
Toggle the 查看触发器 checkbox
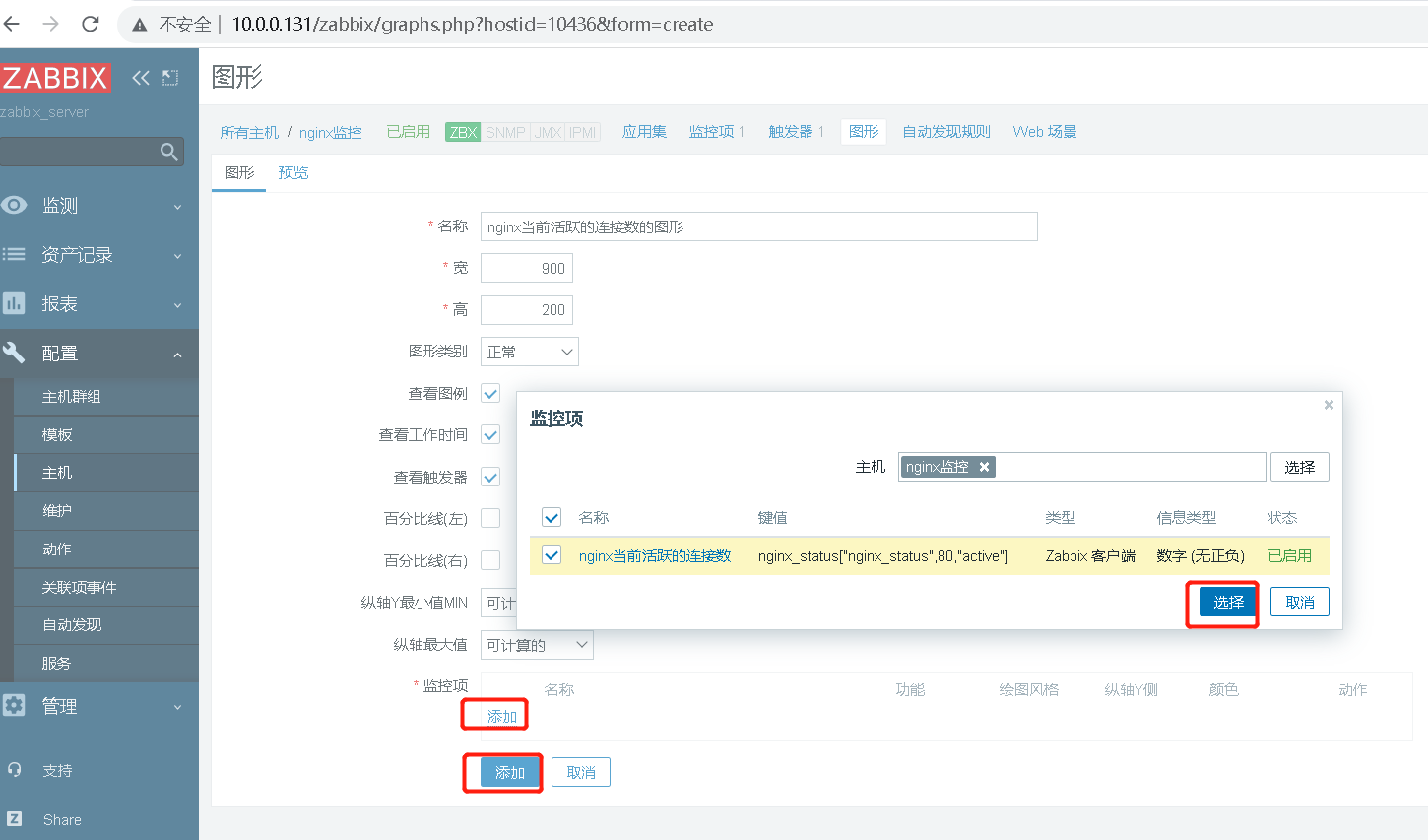(490, 477)
